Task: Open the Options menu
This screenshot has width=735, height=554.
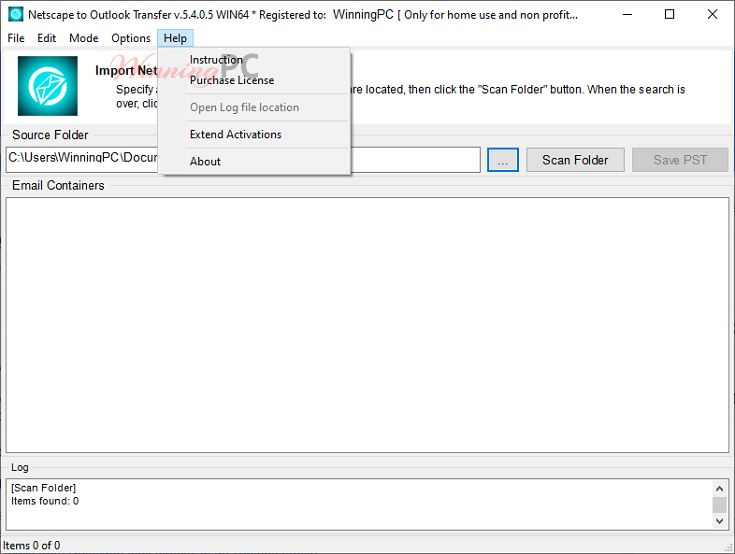Action: 131,38
